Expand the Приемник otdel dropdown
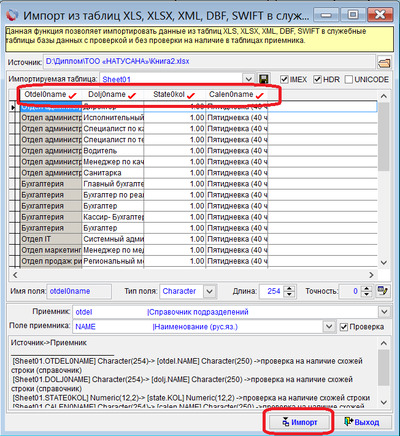The height and width of the screenshot is (436, 400). [384, 312]
